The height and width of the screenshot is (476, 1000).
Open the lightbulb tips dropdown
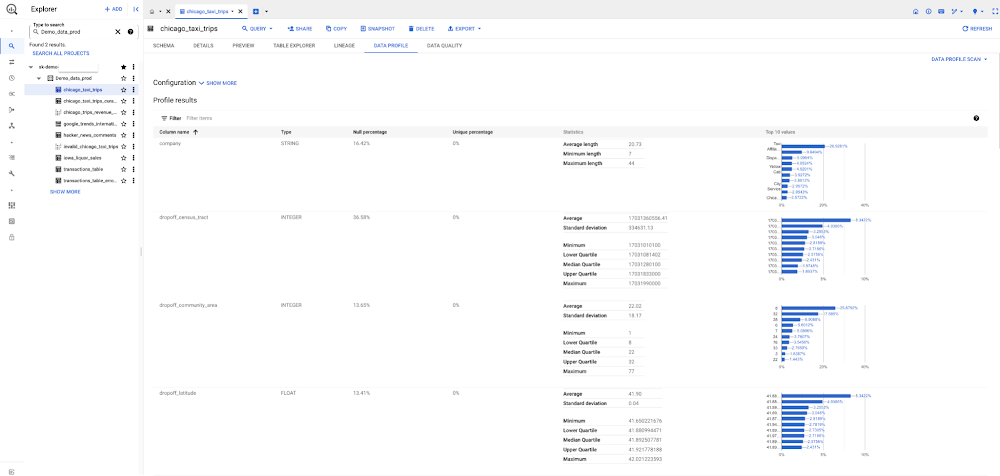976,11
